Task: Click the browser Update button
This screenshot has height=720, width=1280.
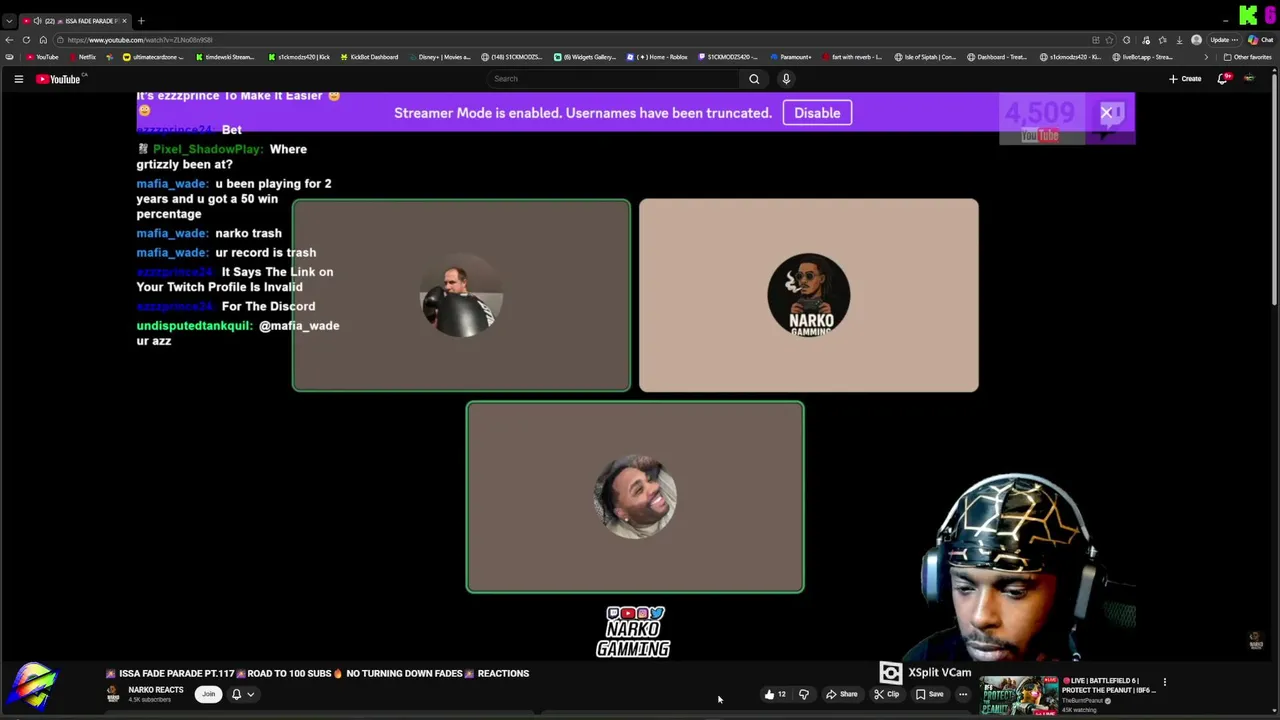Action: [1223, 40]
